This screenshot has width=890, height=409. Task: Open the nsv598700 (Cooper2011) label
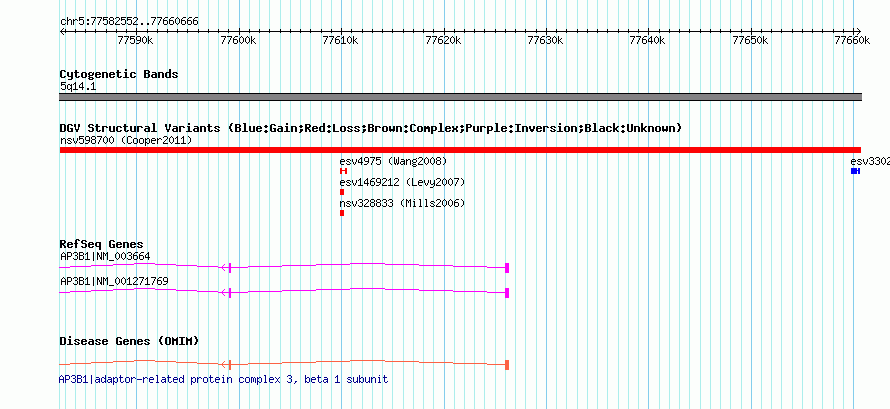[126, 140]
